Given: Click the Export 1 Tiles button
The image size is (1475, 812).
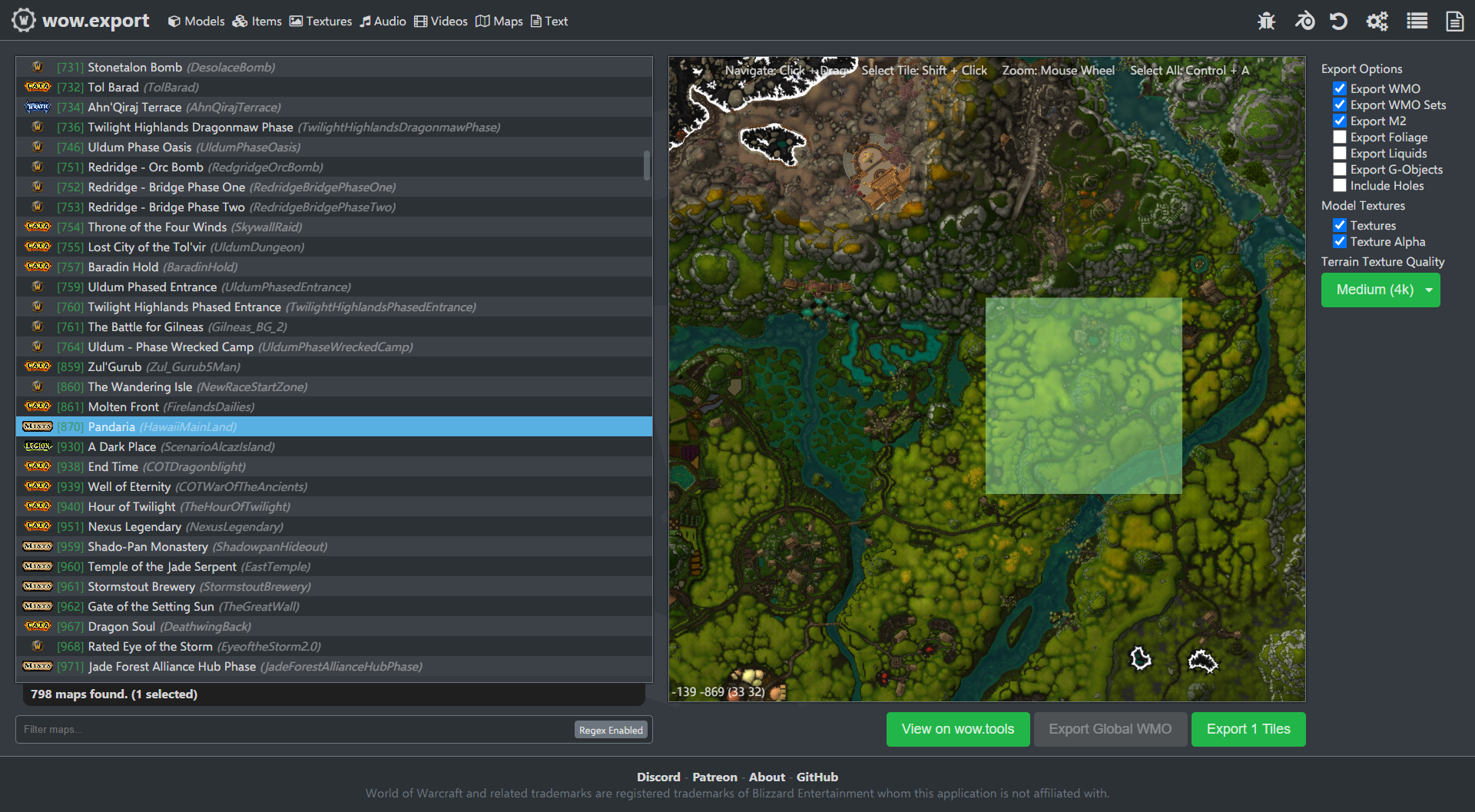Looking at the screenshot, I should 1248,729.
